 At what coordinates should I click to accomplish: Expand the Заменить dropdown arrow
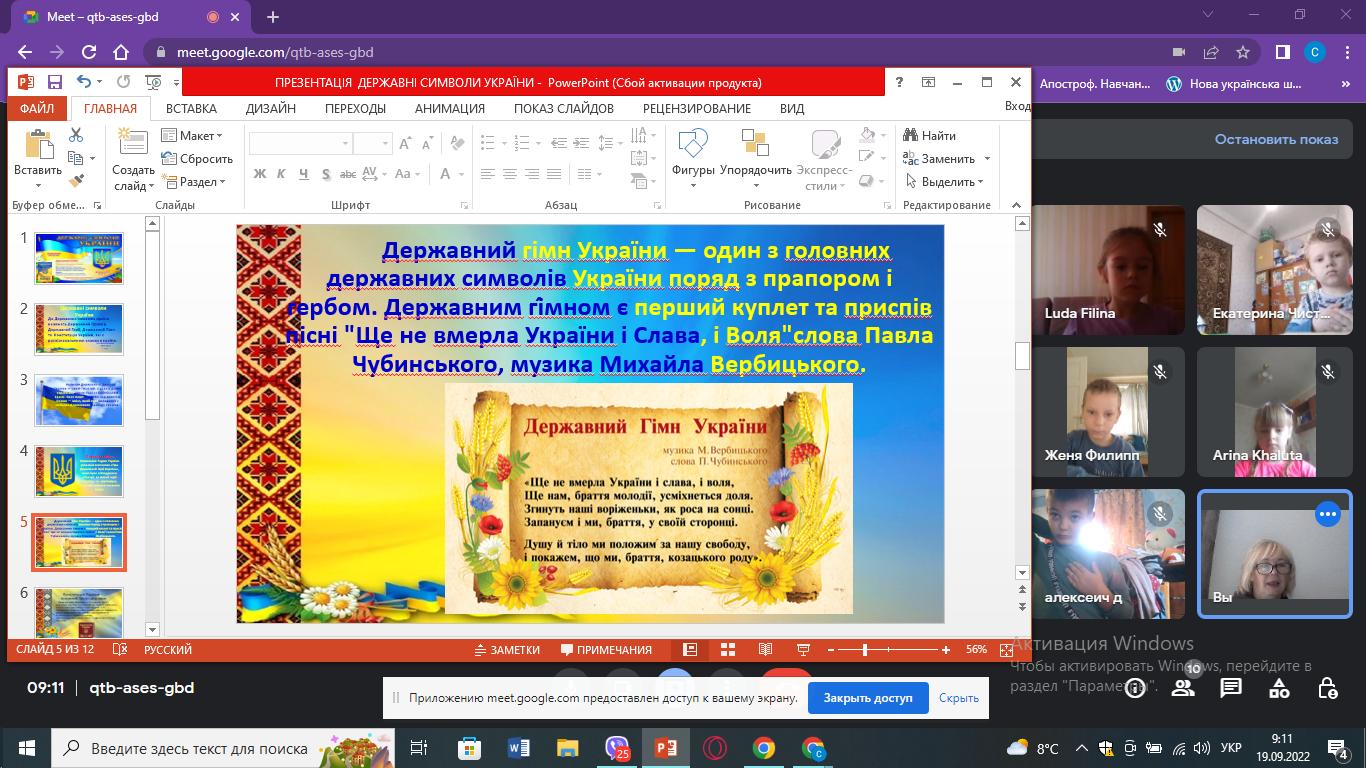coord(987,158)
